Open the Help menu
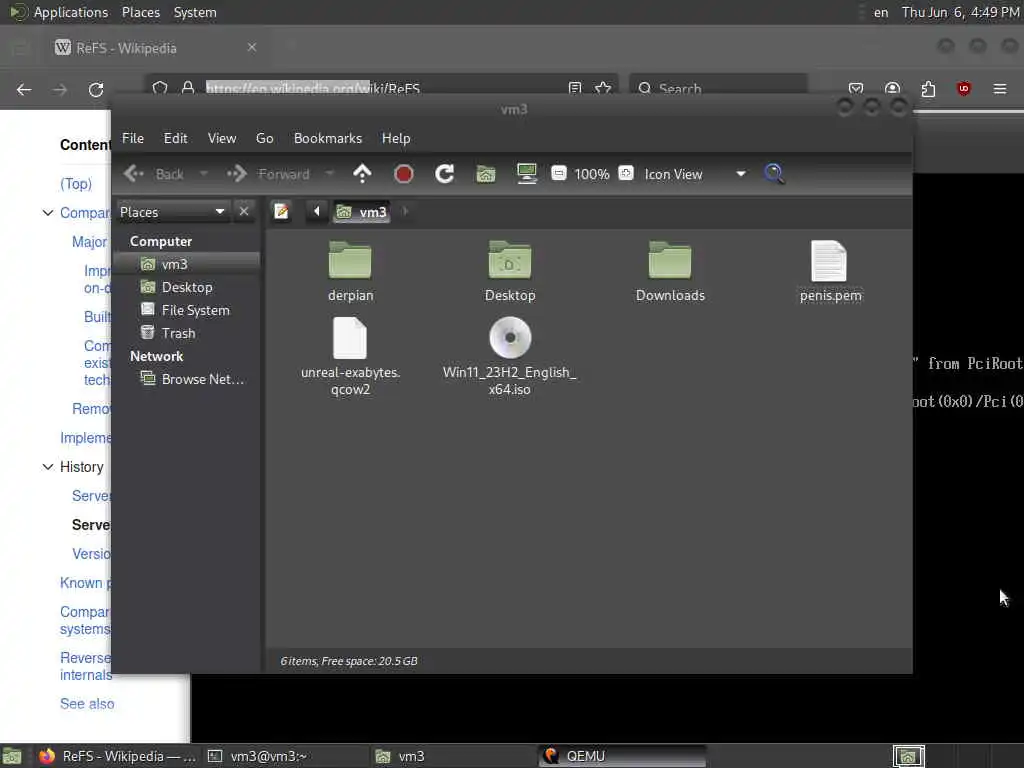The image size is (1024, 768). click(396, 138)
